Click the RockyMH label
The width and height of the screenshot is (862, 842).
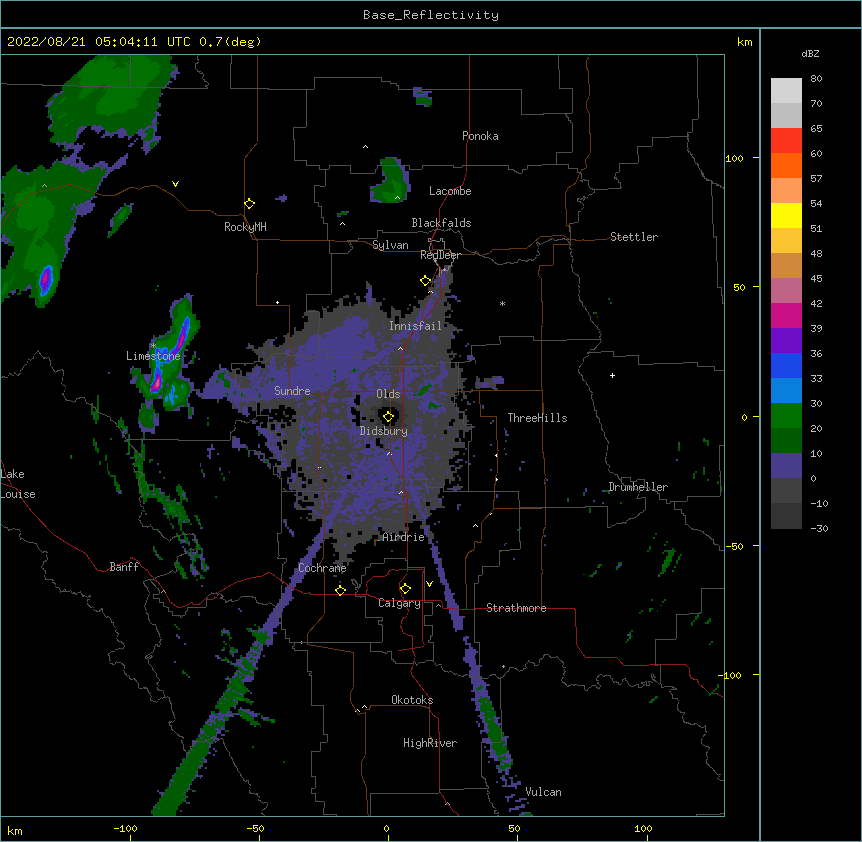[x=245, y=227]
